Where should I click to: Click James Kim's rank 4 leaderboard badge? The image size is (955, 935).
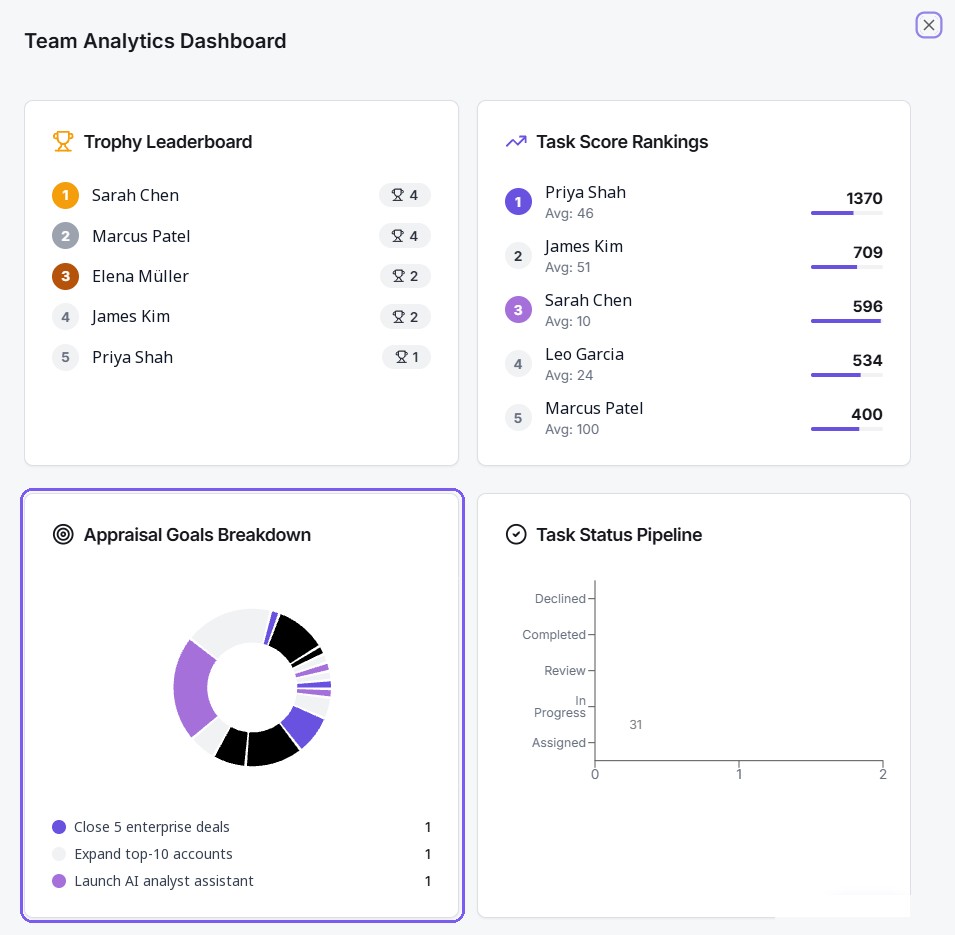[65, 317]
